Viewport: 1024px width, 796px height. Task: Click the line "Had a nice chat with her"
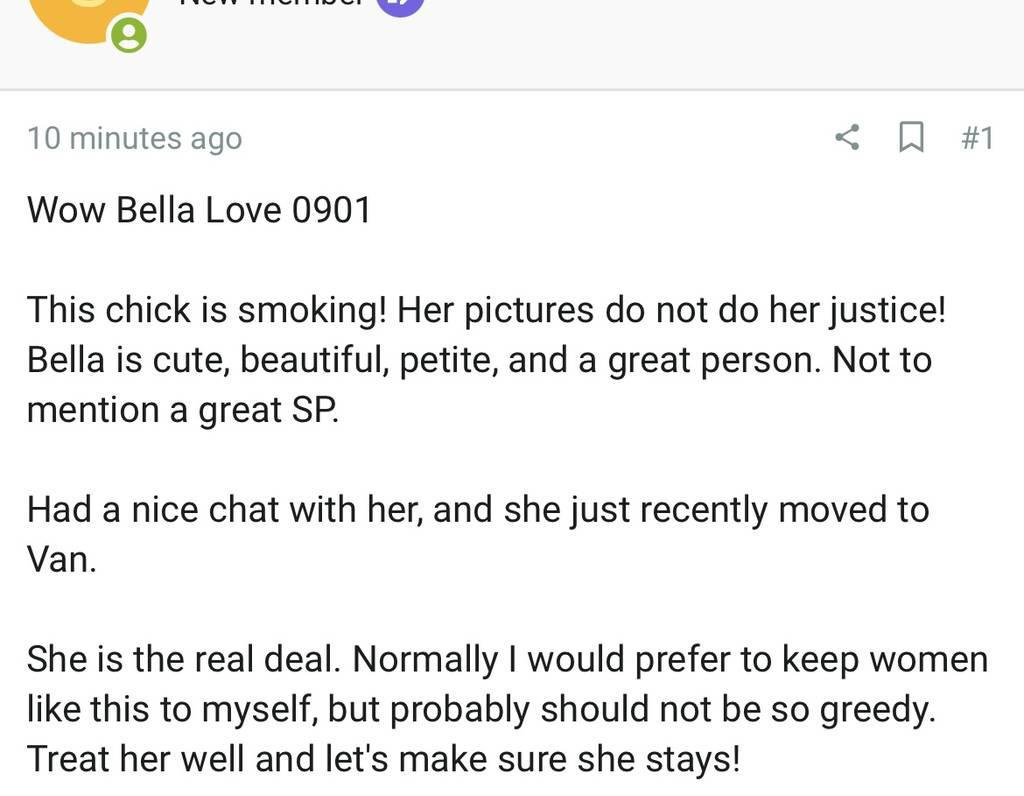[478, 509]
